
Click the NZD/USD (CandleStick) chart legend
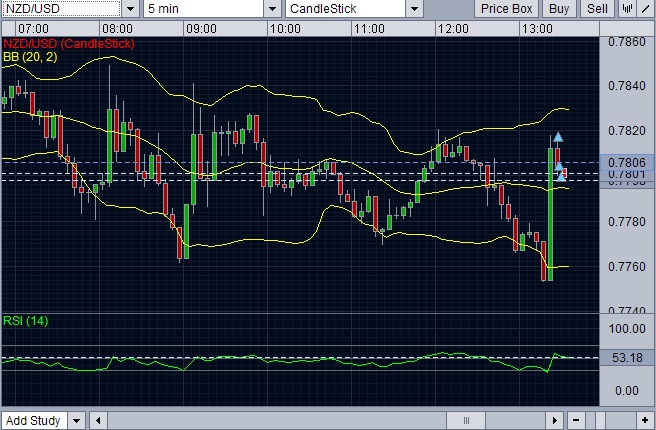(69, 44)
